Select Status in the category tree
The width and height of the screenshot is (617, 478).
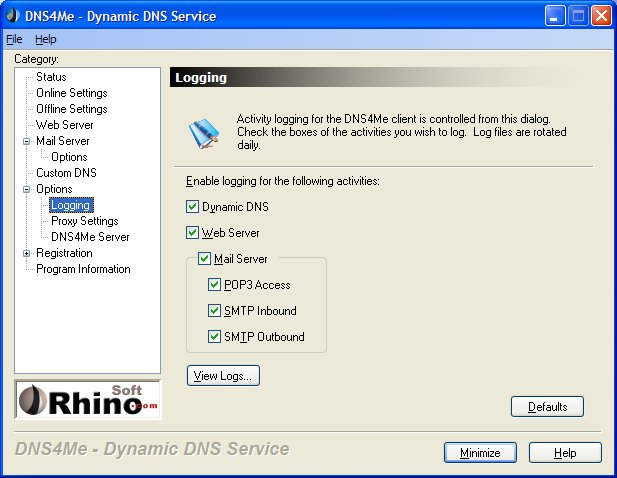(51, 77)
